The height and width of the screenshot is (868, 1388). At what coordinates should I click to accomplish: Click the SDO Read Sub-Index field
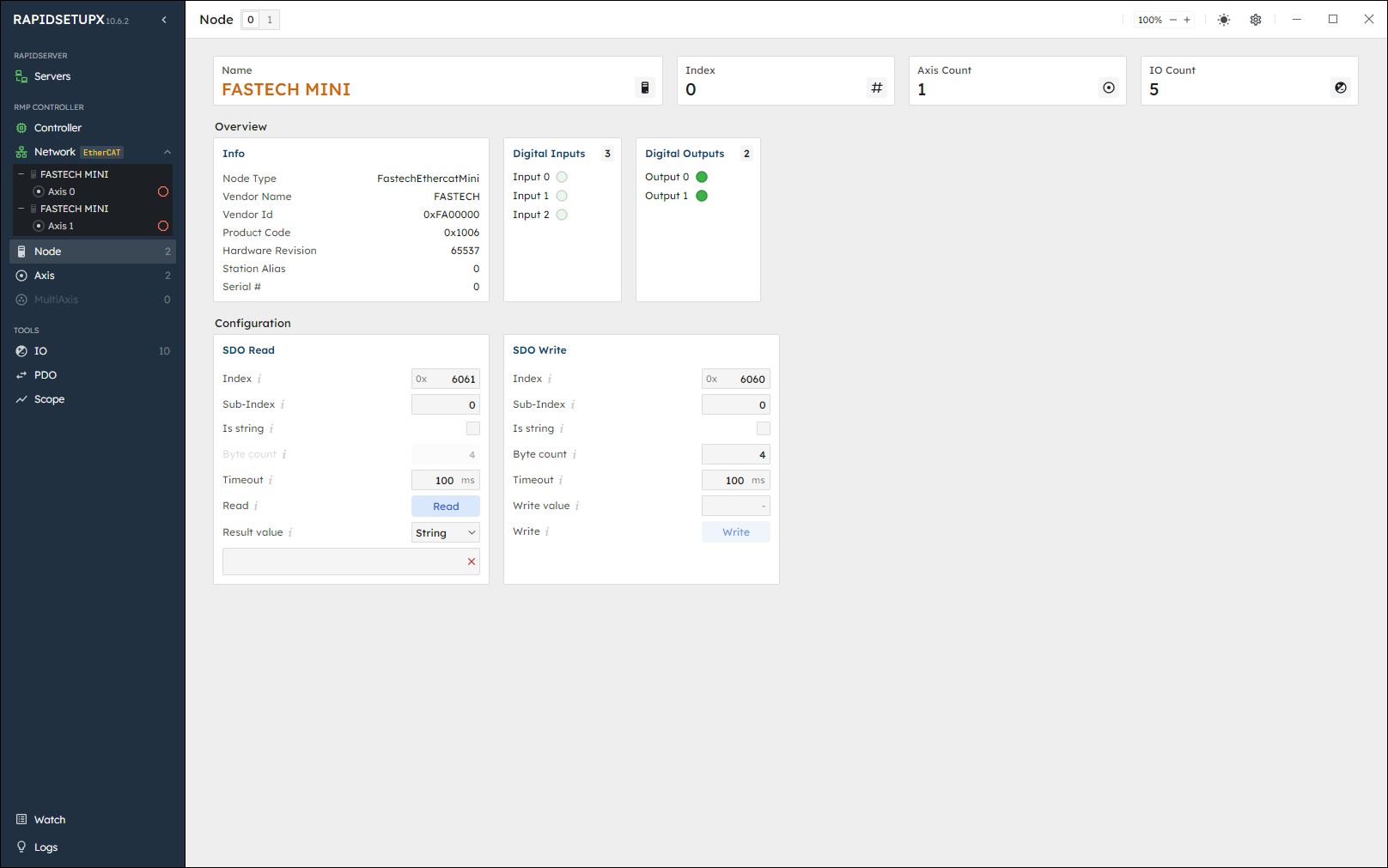tap(446, 404)
